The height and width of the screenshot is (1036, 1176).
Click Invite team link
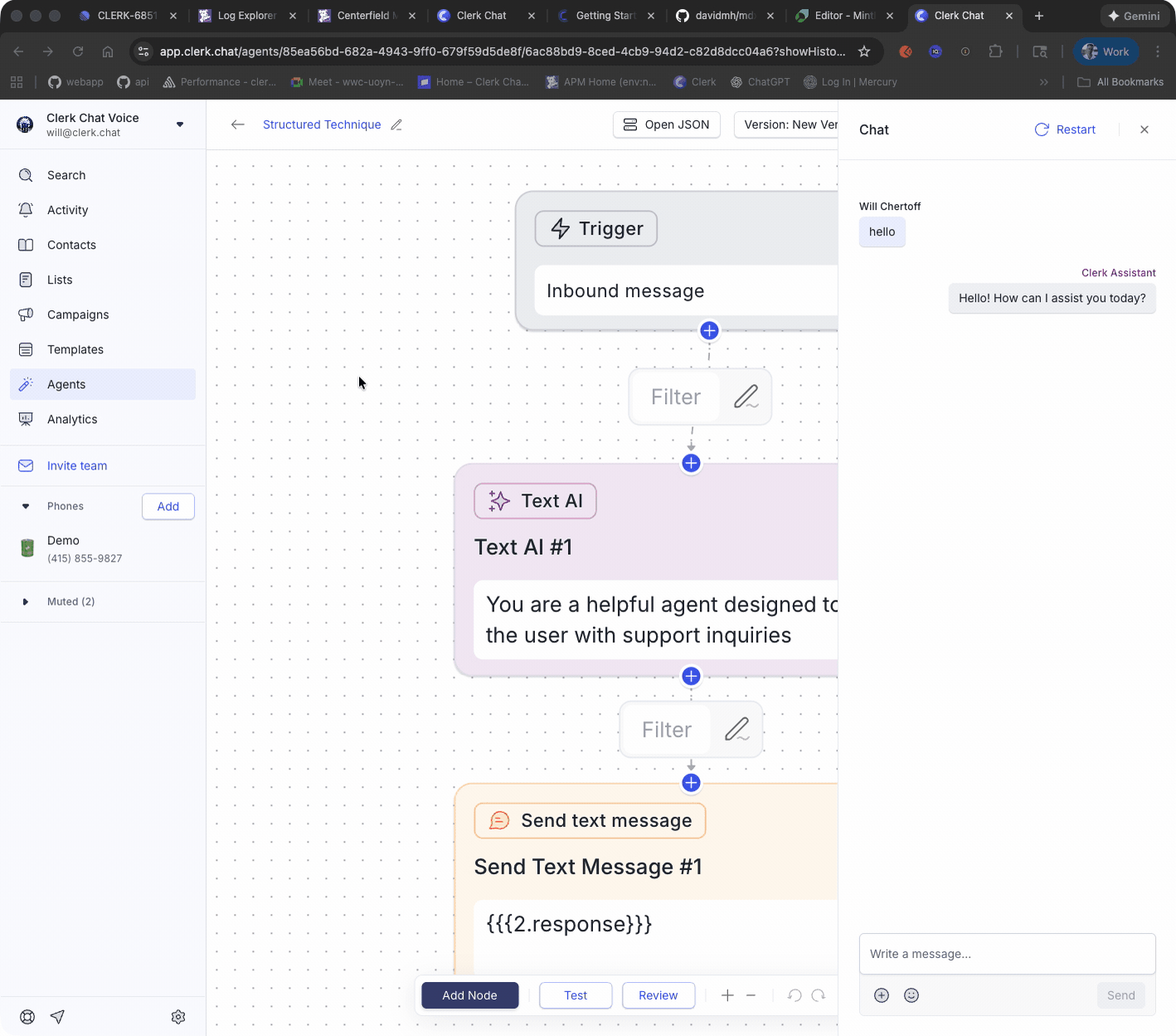pos(77,466)
